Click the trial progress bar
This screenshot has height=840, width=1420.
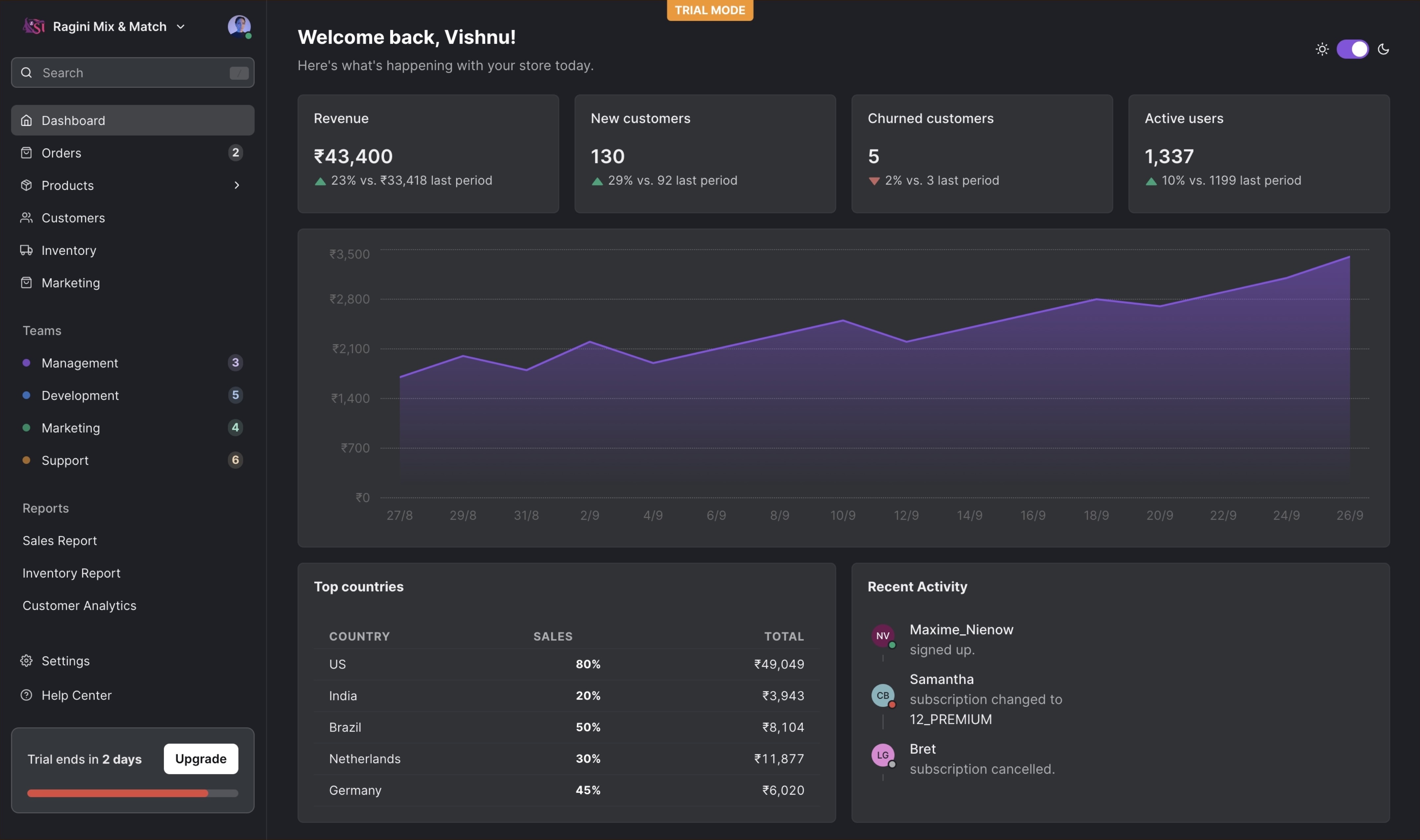(133, 793)
